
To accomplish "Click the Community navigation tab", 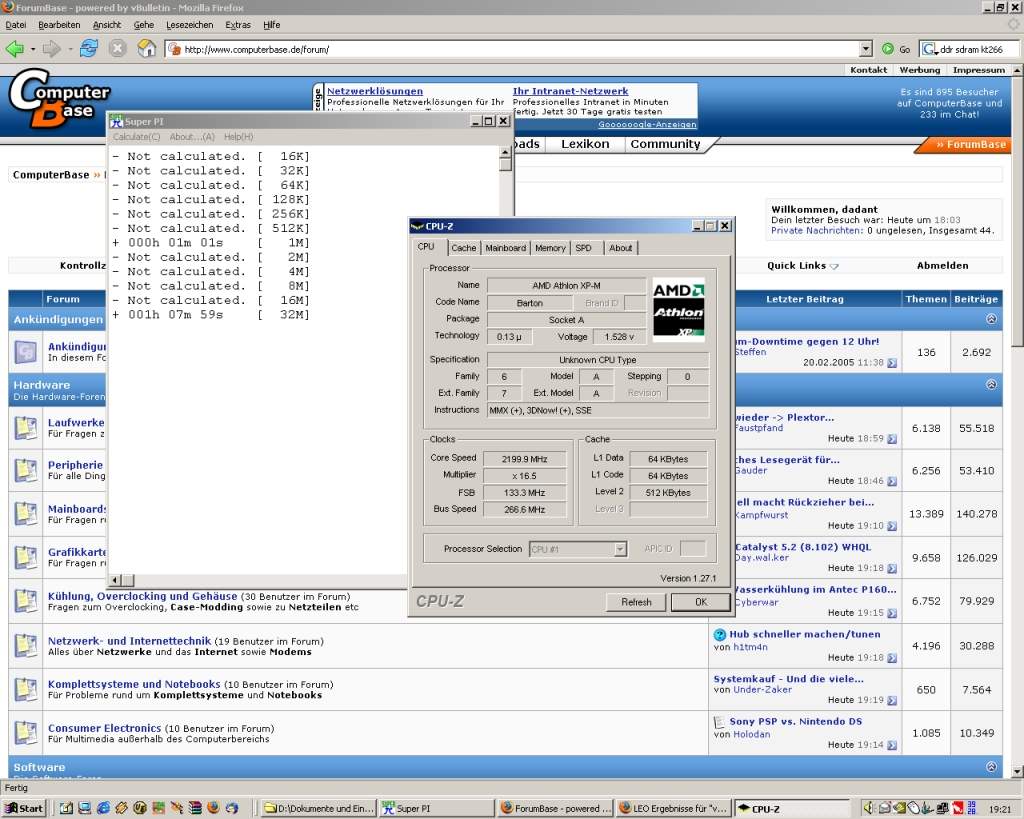I will coord(665,144).
